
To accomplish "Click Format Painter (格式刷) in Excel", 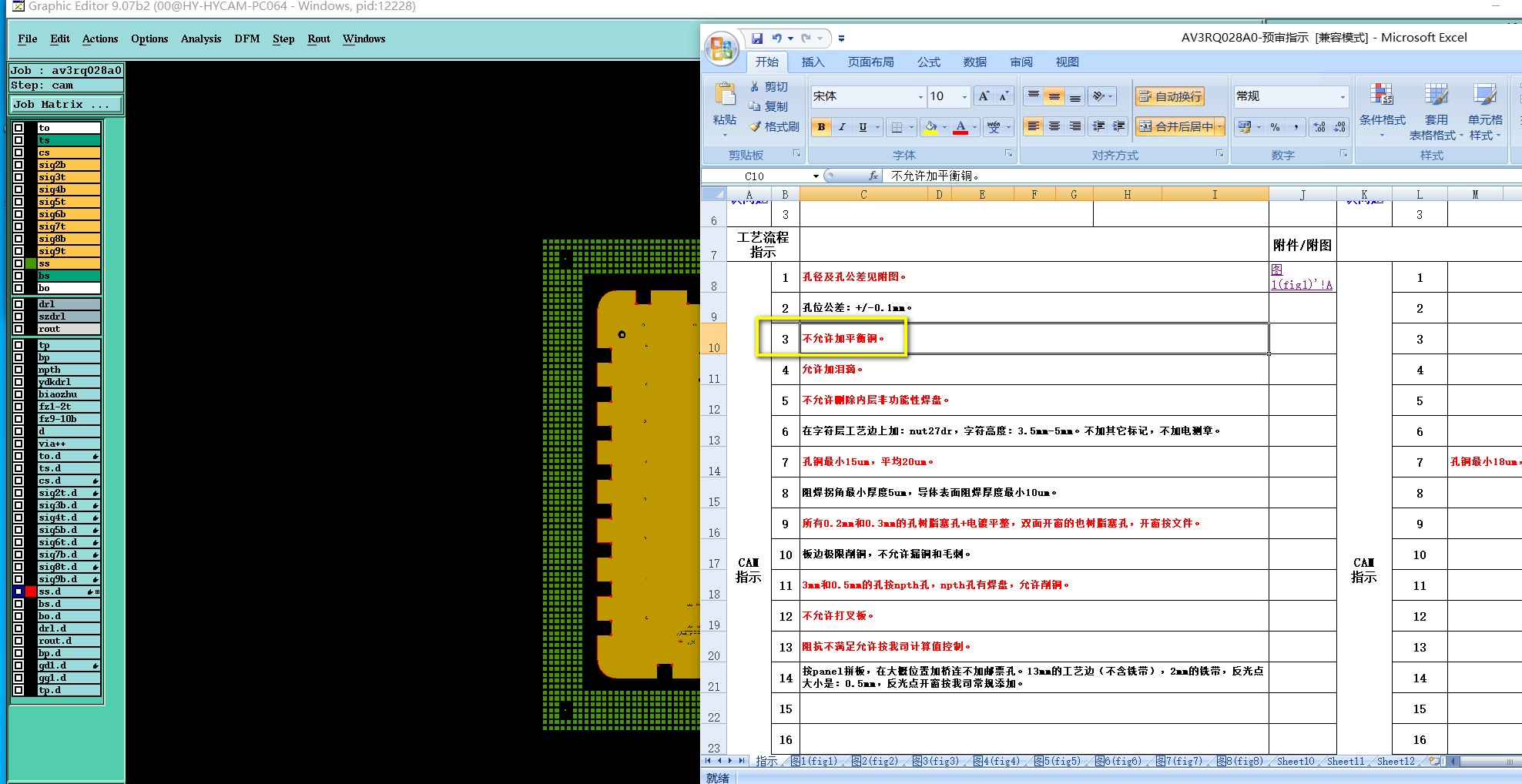I will 774,126.
